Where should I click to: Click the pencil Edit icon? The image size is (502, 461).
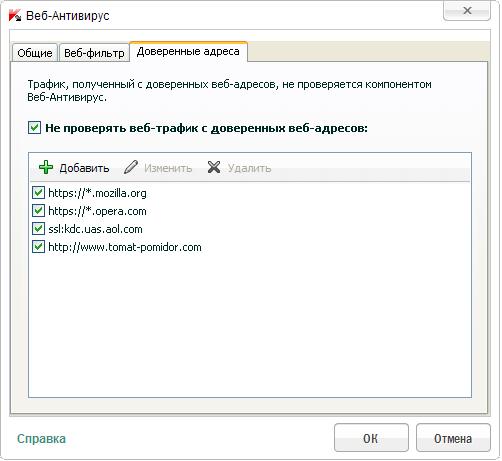[131, 167]
